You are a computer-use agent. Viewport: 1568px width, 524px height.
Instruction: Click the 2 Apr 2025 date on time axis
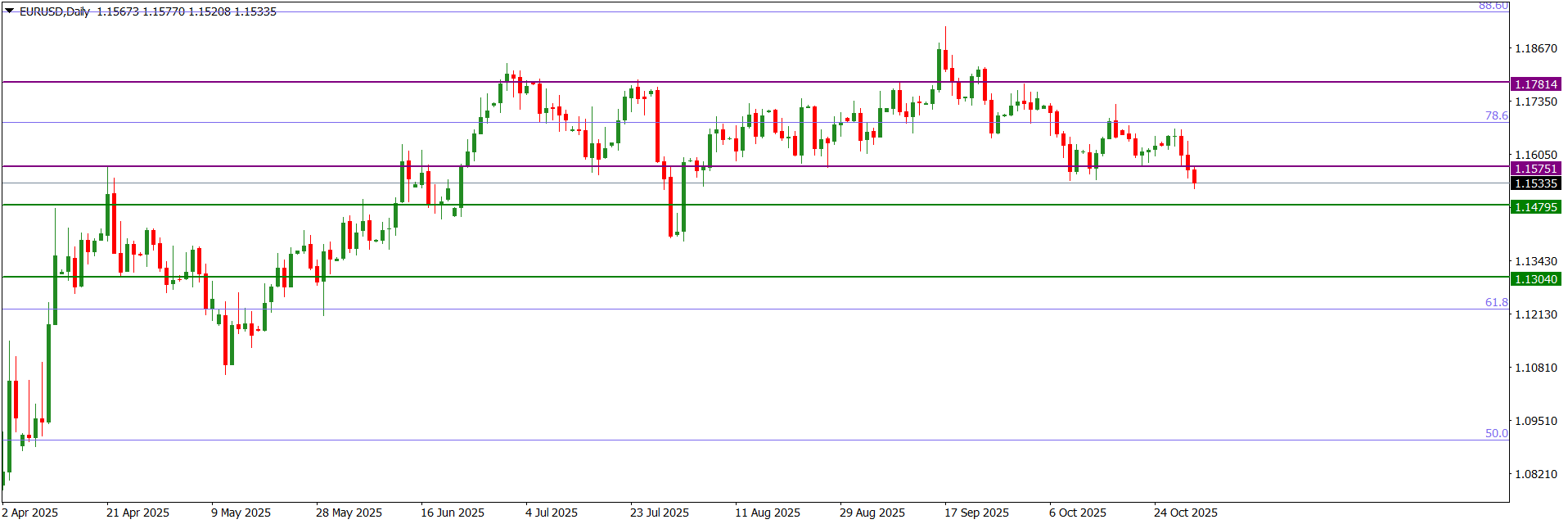[30, 513]
